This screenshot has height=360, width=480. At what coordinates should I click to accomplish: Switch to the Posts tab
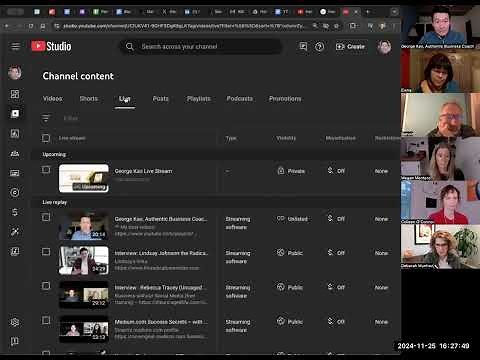pos(160,99)
